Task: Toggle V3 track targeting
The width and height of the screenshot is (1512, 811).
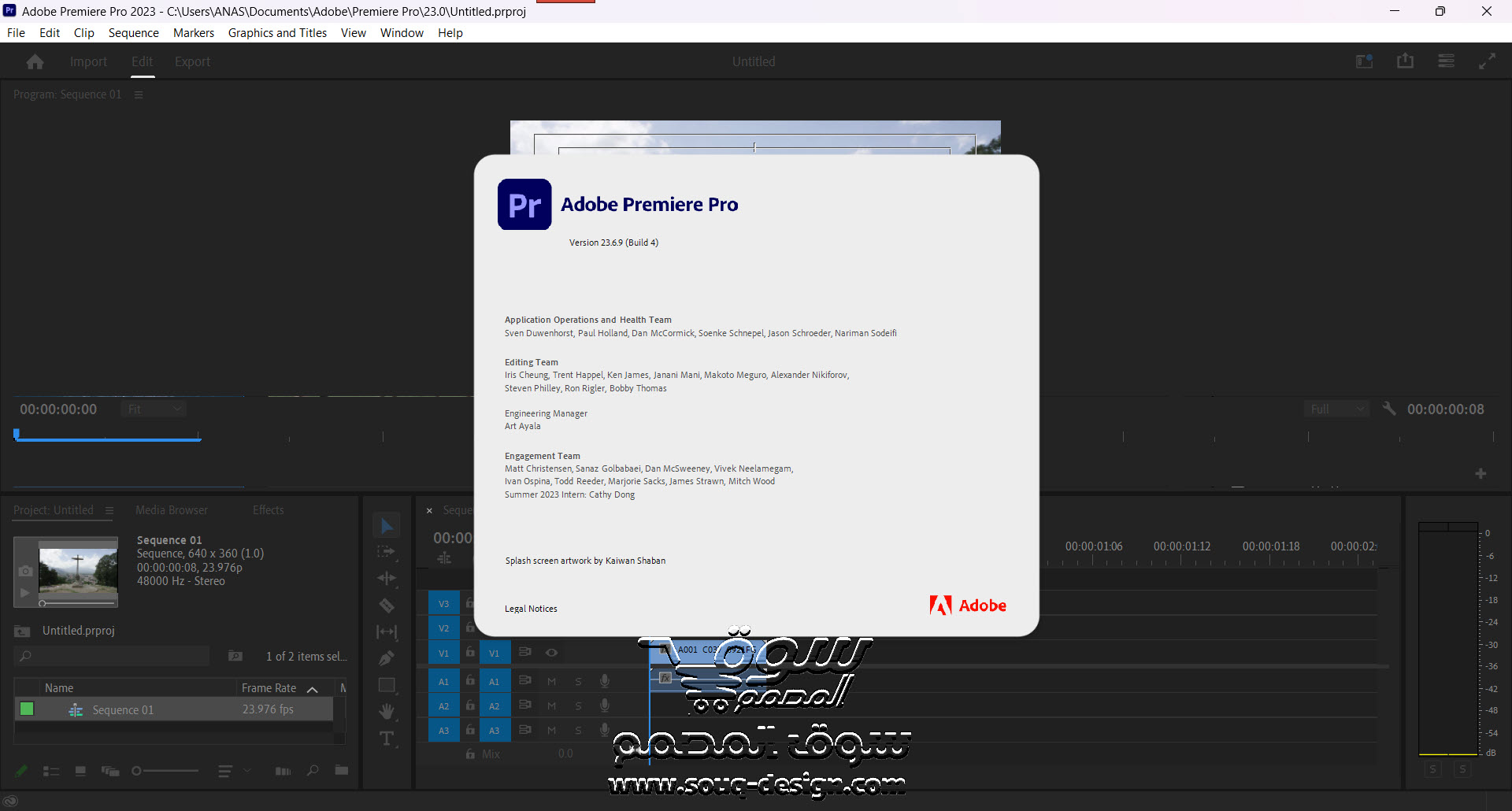Action: tap(444, 604)
